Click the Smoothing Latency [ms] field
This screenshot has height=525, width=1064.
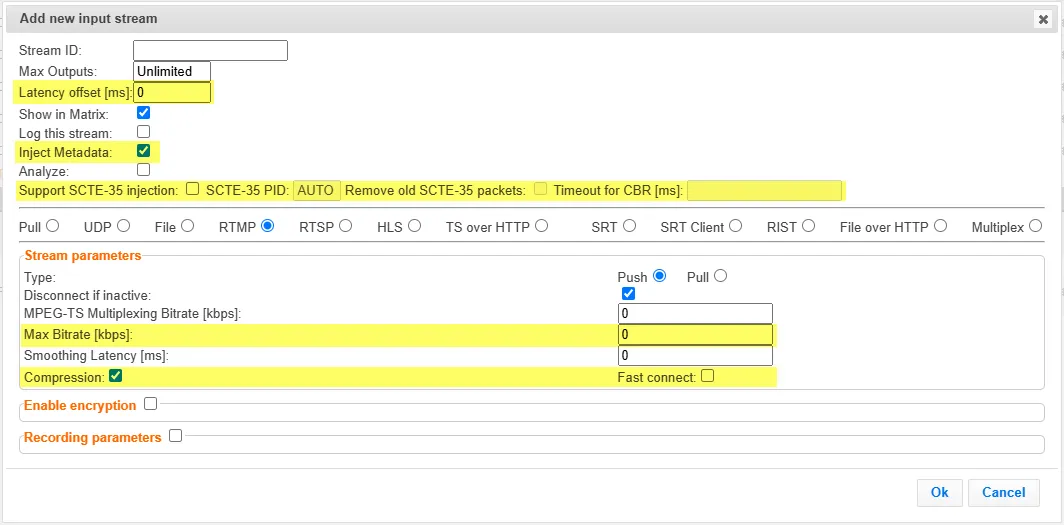[696, 355]
